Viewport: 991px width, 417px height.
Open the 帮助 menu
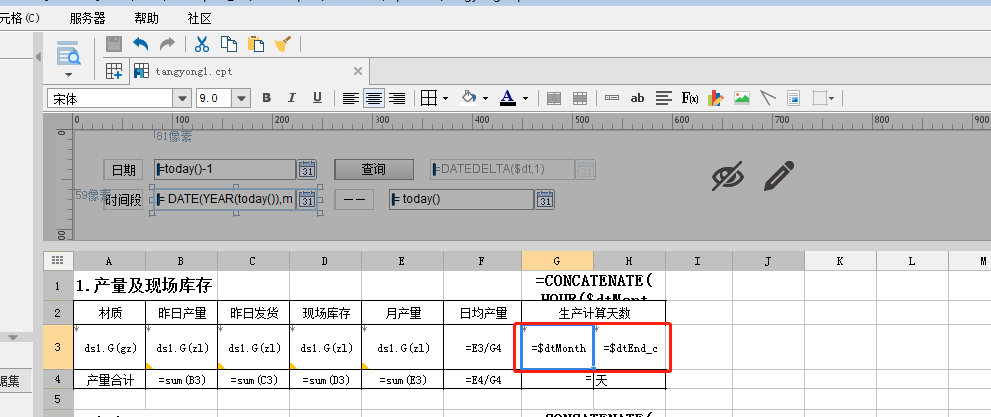[x=146, y=18]
